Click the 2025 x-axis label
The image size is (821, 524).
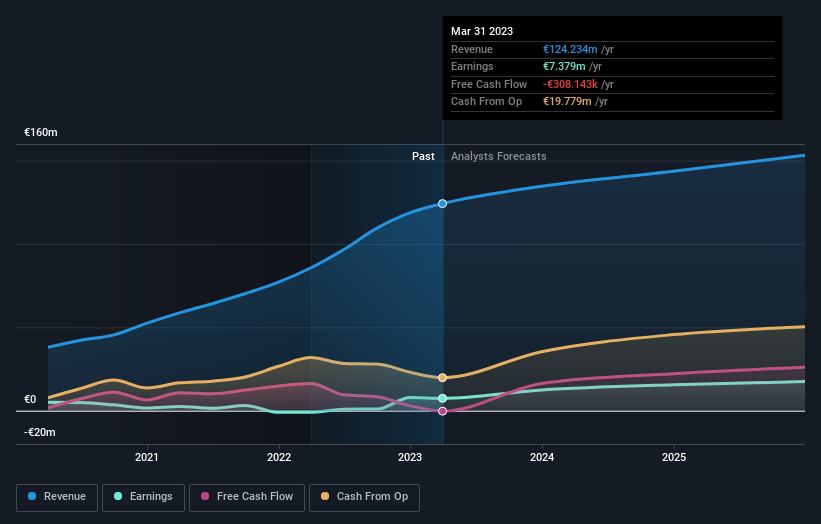tap(674, 457)
